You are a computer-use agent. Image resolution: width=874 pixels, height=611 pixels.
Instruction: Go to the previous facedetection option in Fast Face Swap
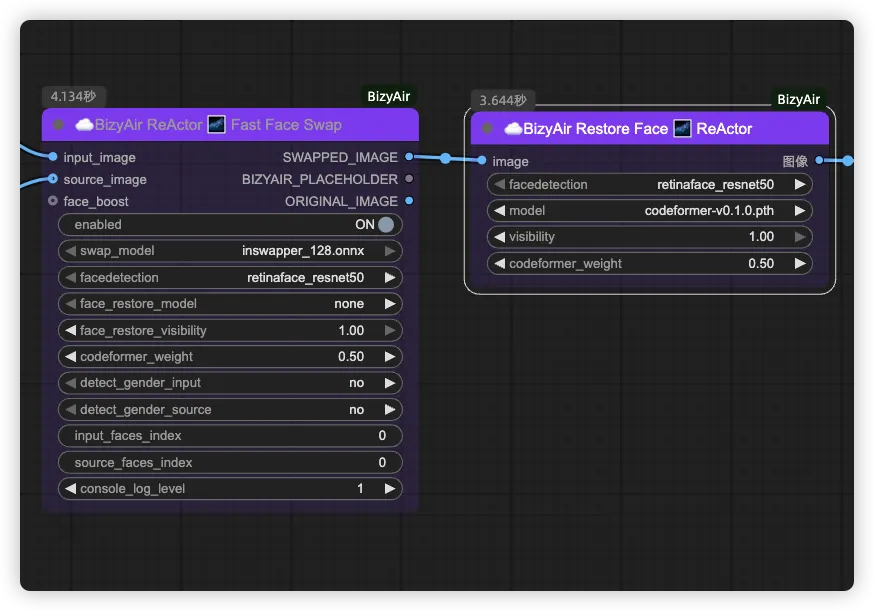tap(70, 278)
